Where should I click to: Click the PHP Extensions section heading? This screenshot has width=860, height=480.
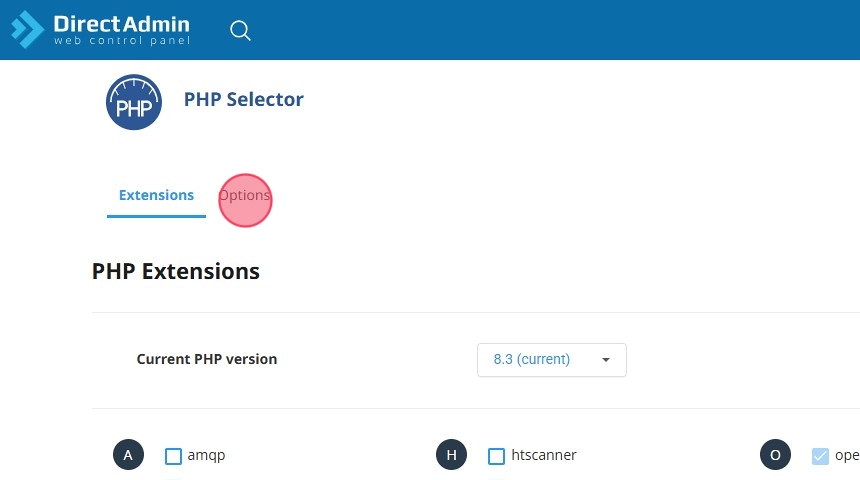point(176,271)
